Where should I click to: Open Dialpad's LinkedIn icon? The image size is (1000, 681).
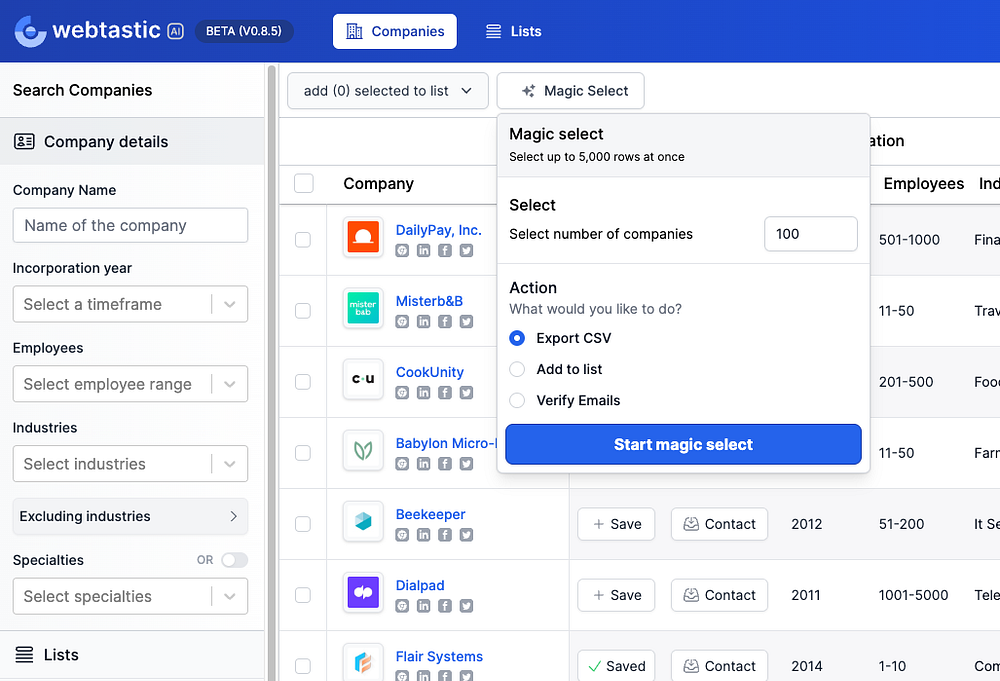click(423, 606)
